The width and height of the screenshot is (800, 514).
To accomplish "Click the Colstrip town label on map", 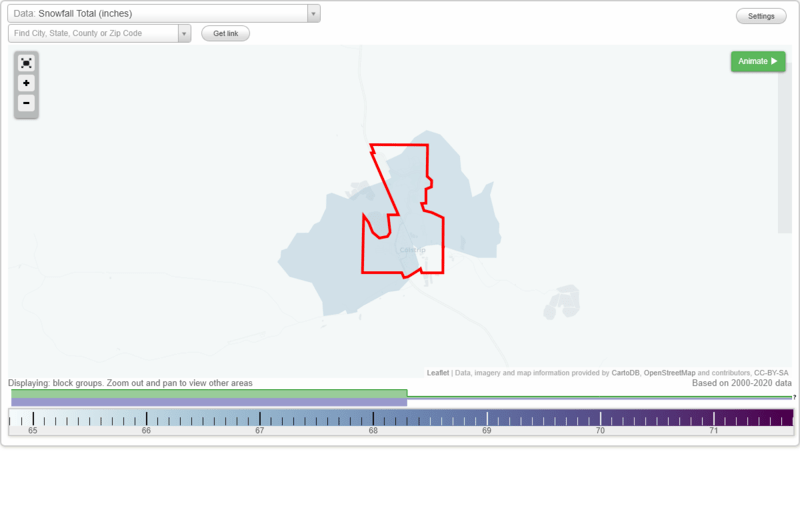I will 412,250.
